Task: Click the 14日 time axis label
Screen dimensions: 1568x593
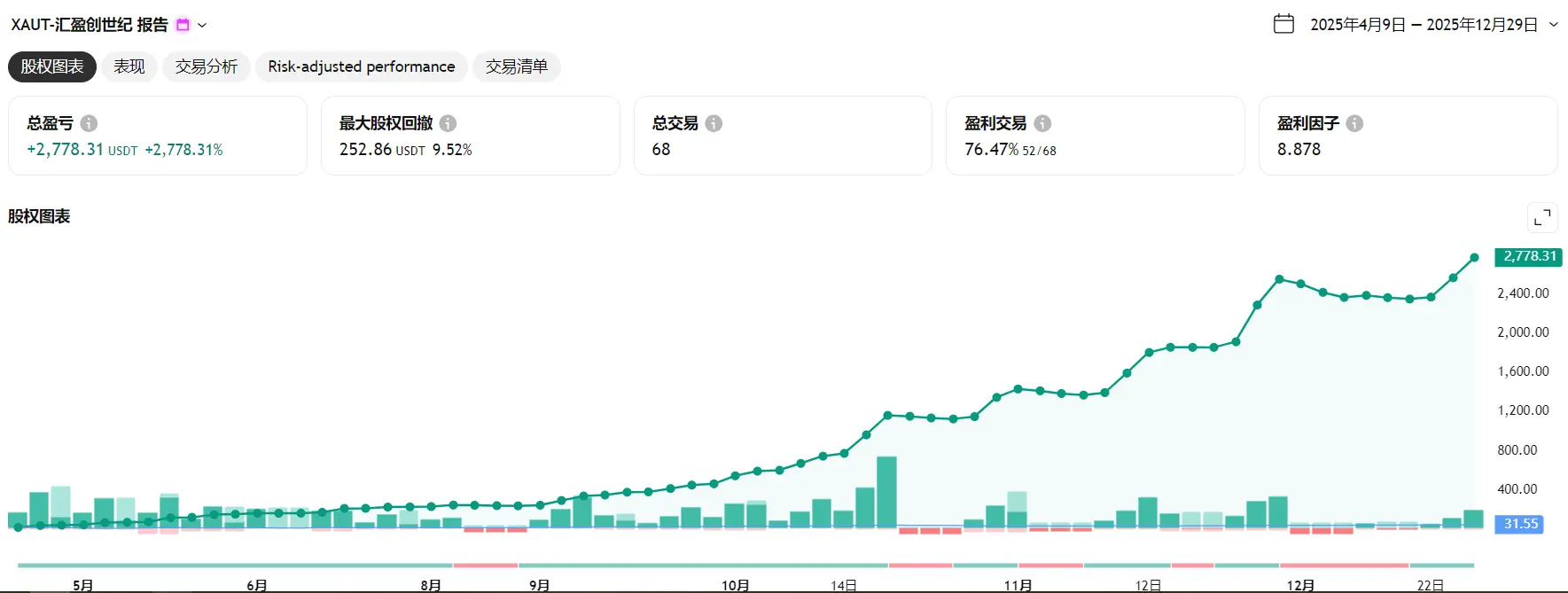Action: tap(844, 585)
